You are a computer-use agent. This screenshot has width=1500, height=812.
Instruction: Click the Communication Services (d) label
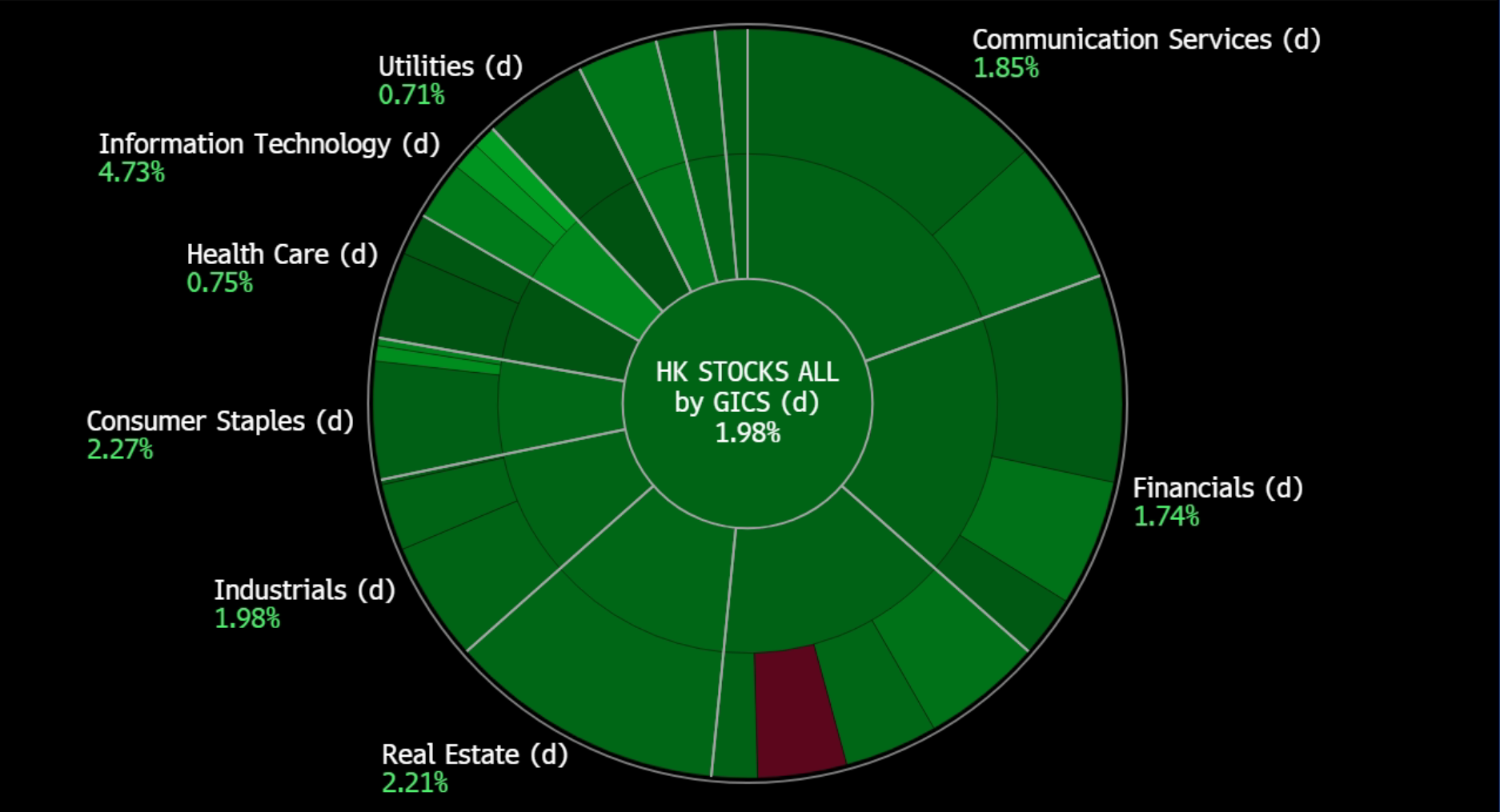tap(1146, 39)
